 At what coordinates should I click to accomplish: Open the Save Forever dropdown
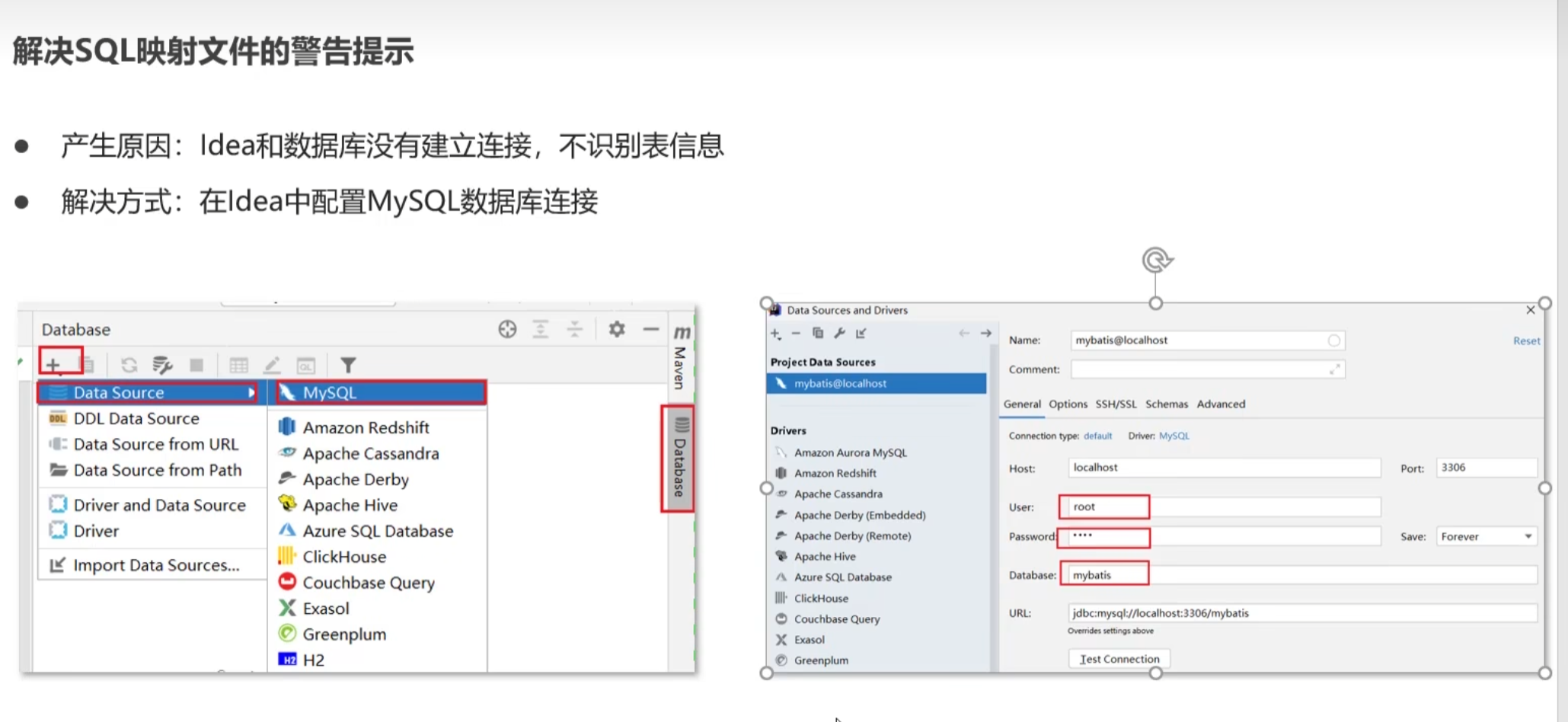coord(1487,537)
